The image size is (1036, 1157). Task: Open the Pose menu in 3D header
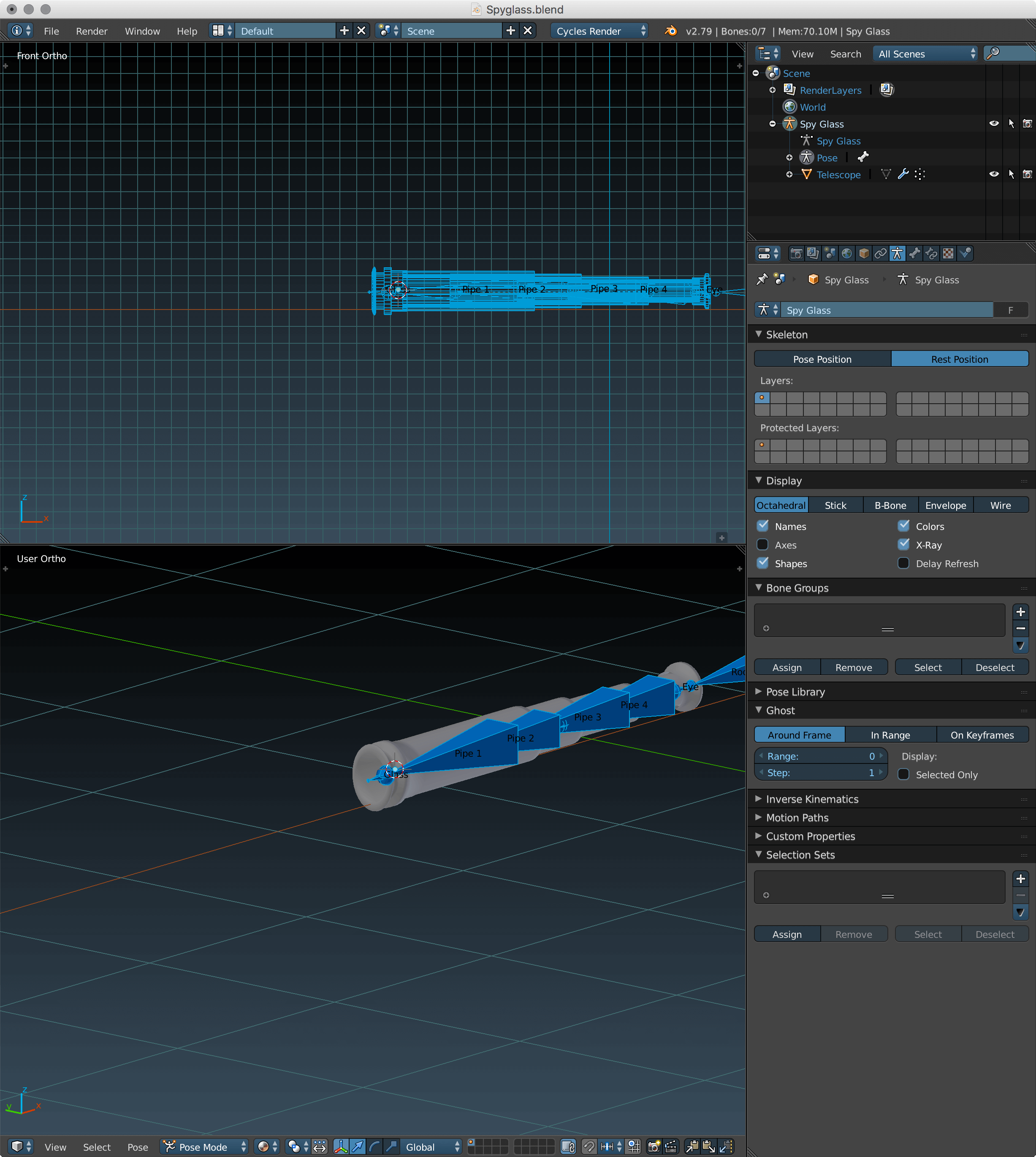pyautogui.click(x=137, y=1147)
